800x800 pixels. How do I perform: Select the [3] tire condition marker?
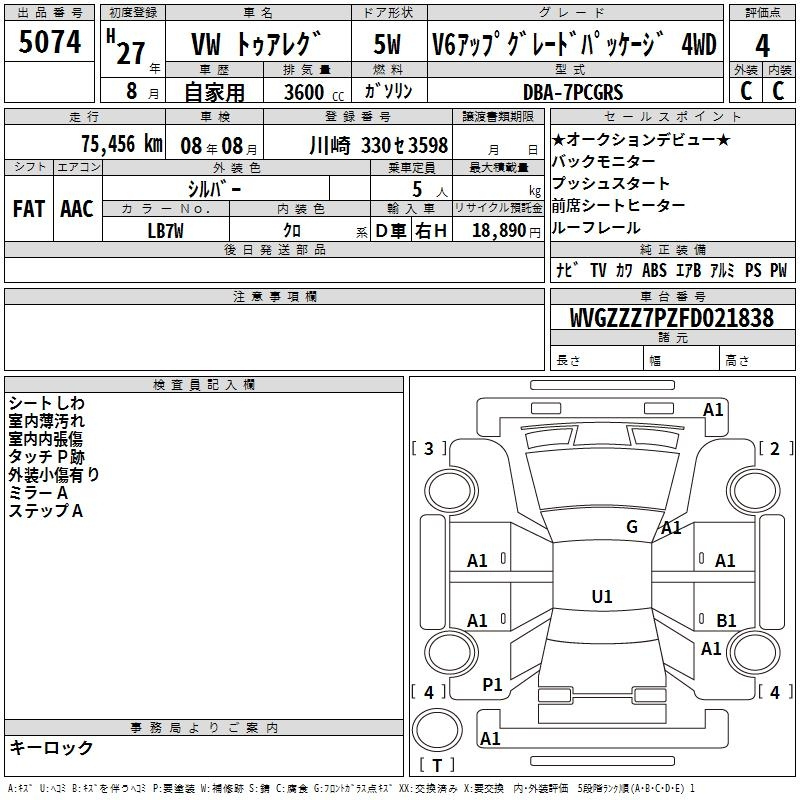point(429,449)
